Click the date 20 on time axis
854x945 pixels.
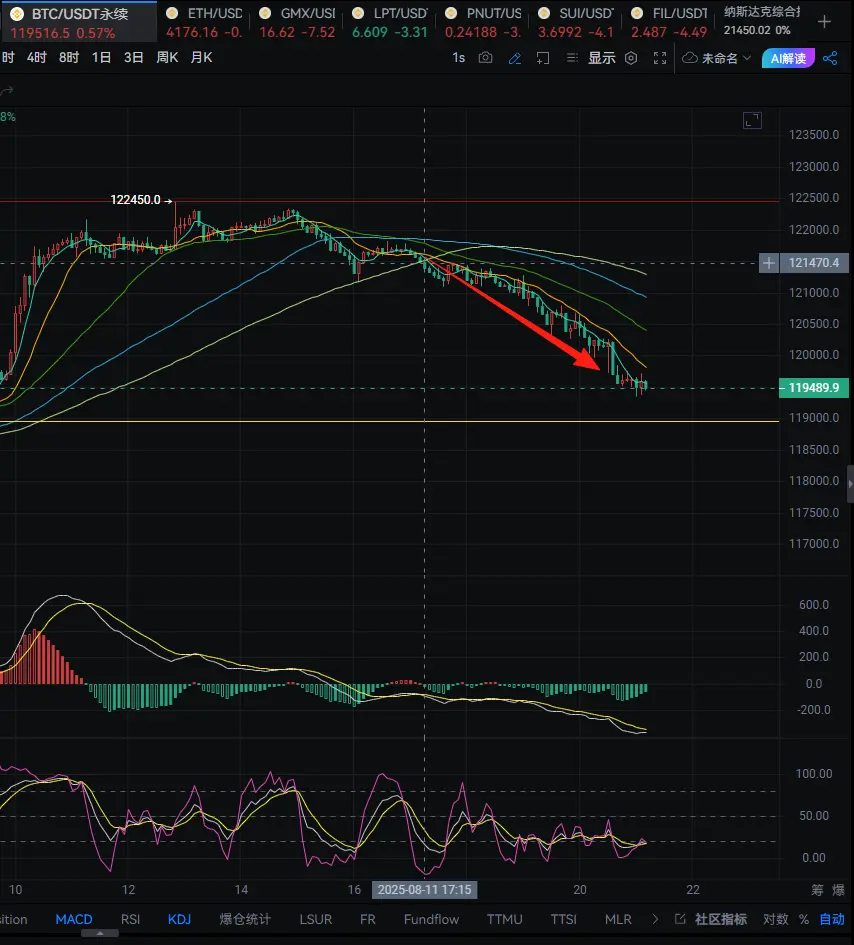pyautogui.click(x=580, y=890)
